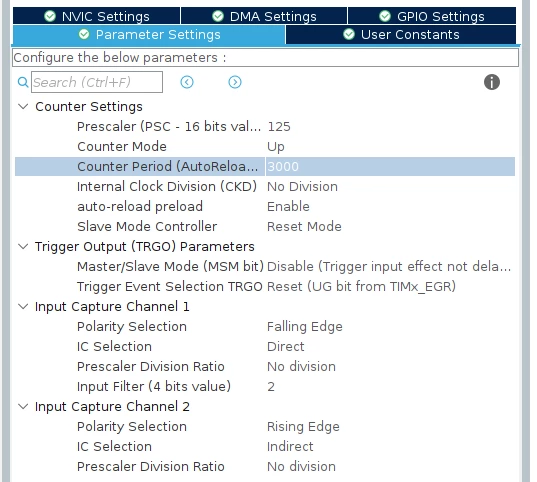
Task: Switch to the NVIC Settings tab
Action: pos(97,16)
